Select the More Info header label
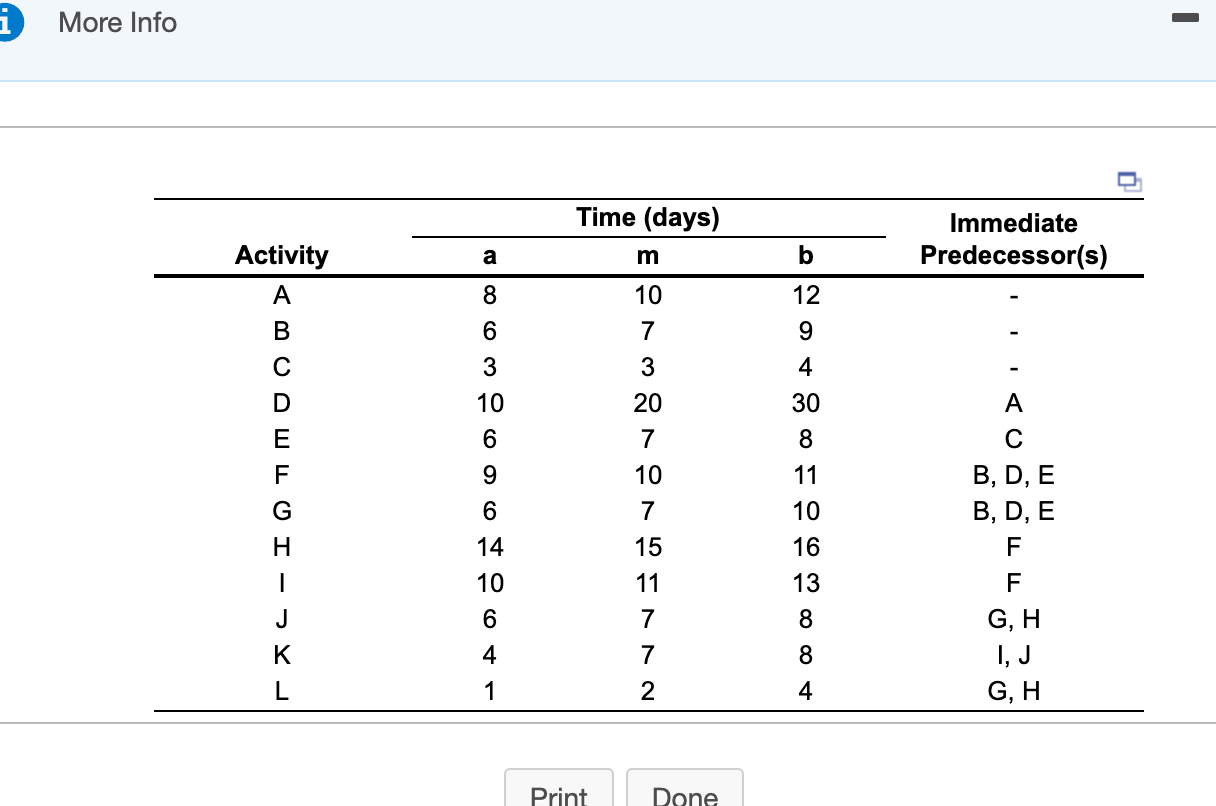The image size is (1216, 806). coord(116,22)
